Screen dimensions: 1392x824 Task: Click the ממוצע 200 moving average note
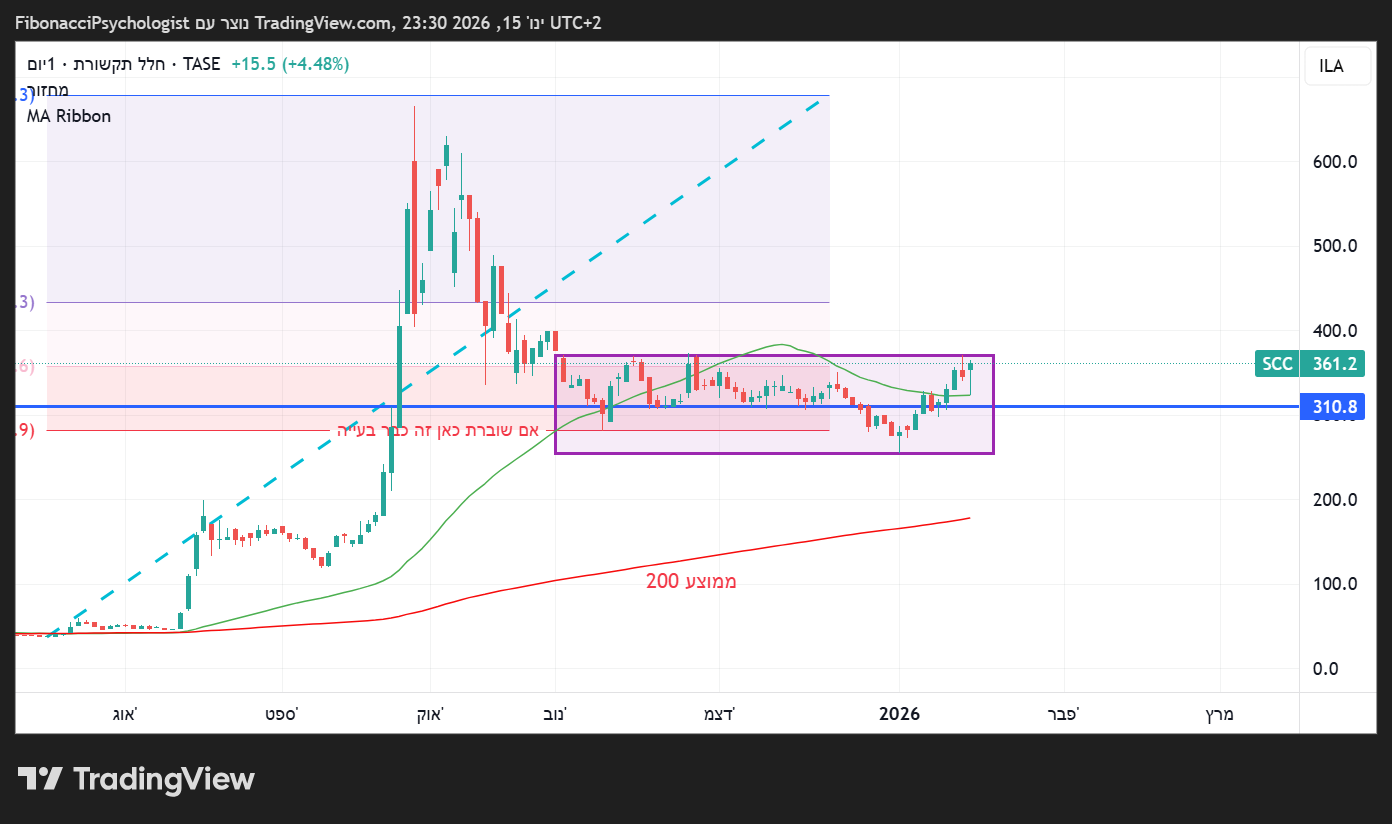point(691,580)
